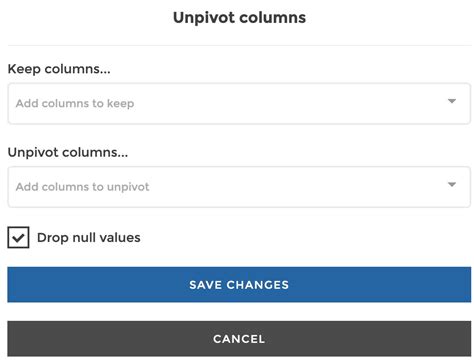
Task: Select the Add columns to unpivot placeholder text
Action: [82, 187]
